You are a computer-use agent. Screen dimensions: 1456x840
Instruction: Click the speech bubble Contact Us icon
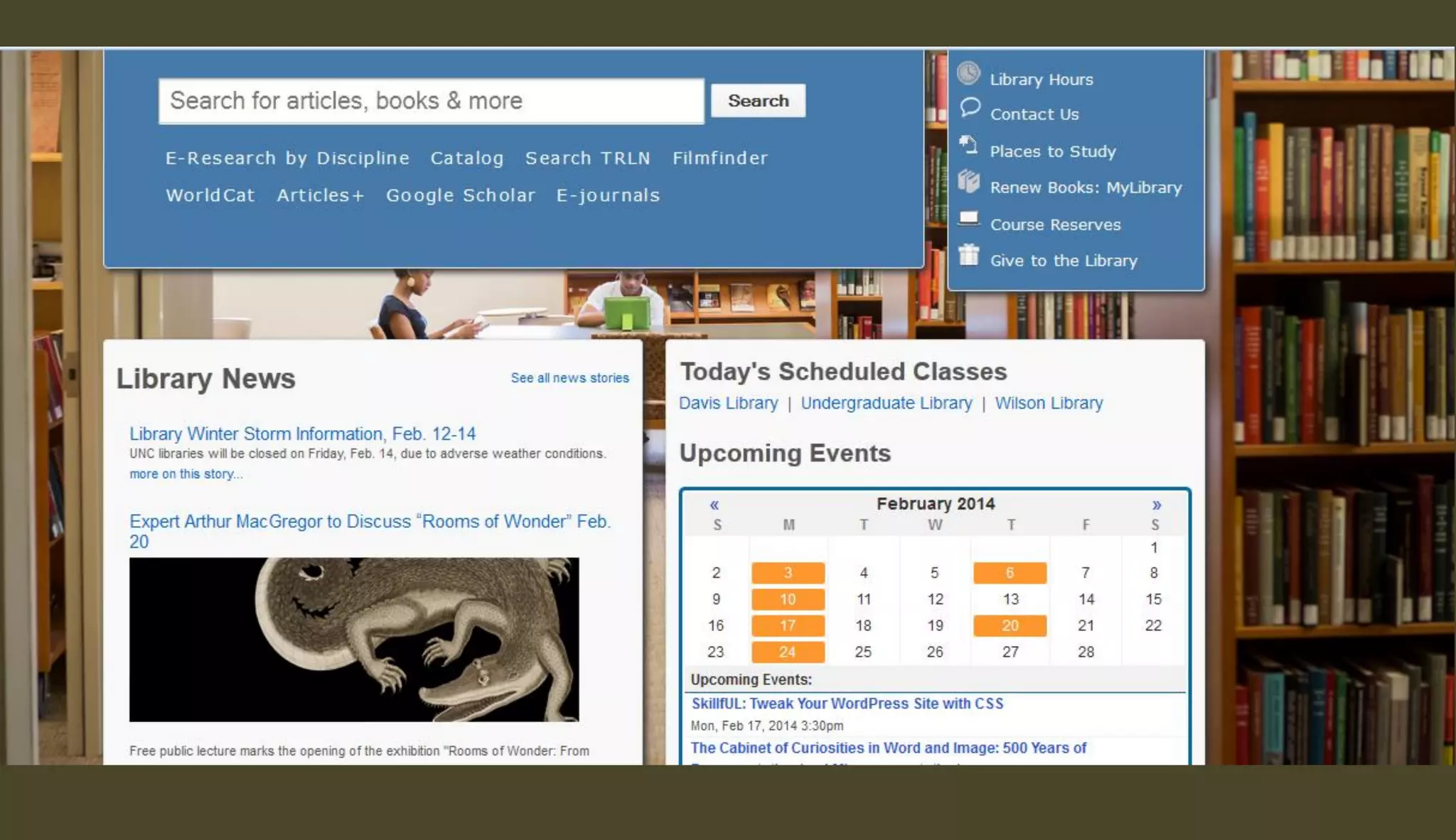pos(969,108)
